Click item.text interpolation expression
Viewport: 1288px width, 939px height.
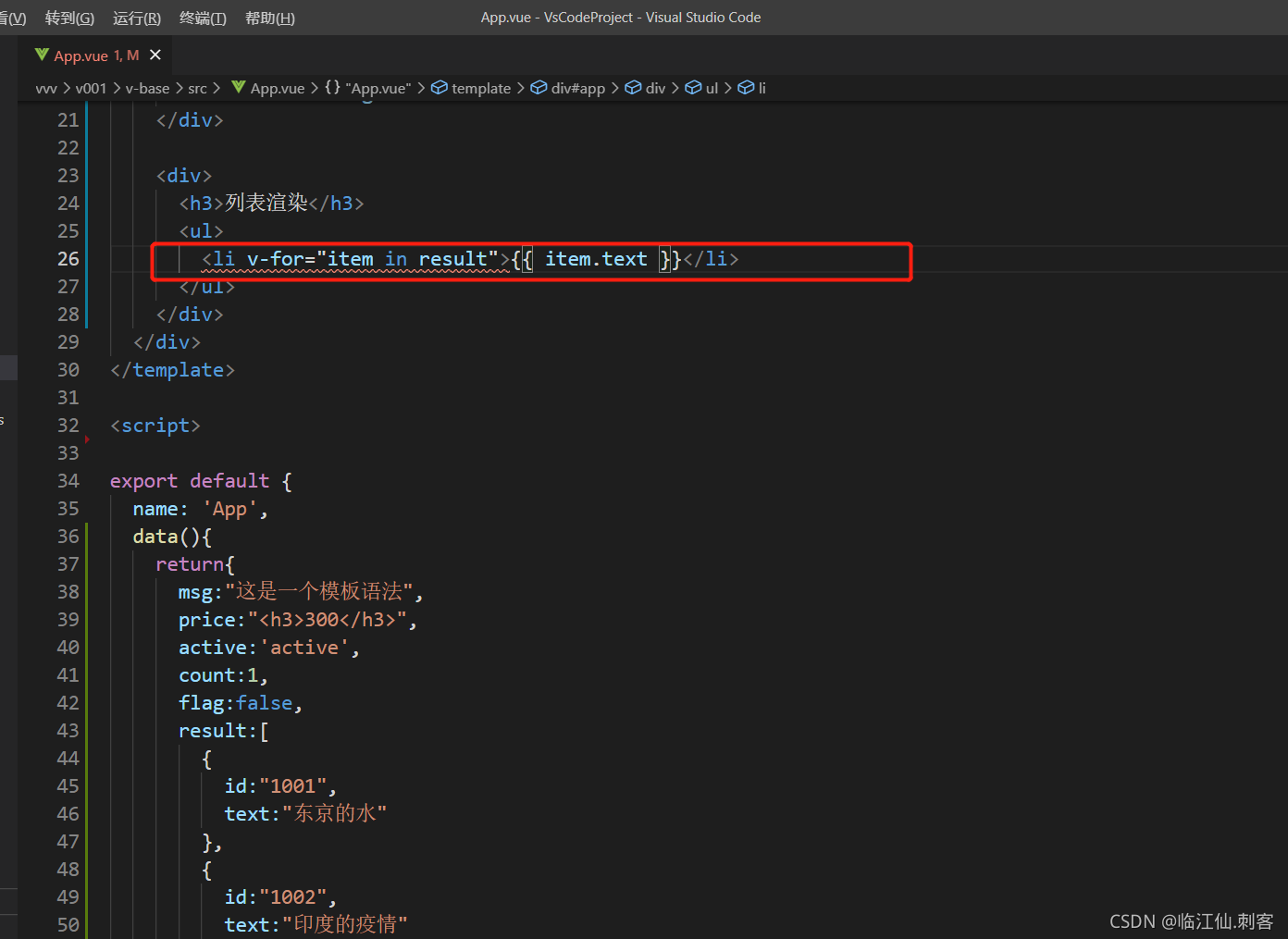(596, 259)
